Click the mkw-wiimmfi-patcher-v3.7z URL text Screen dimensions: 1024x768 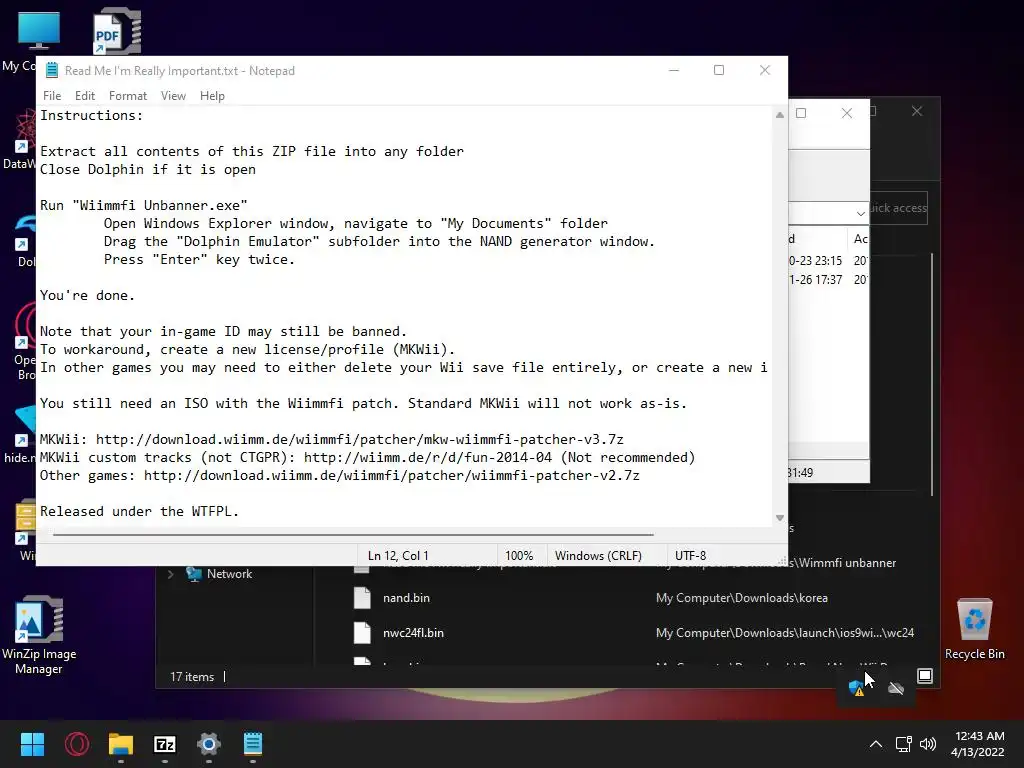[360, 440]
